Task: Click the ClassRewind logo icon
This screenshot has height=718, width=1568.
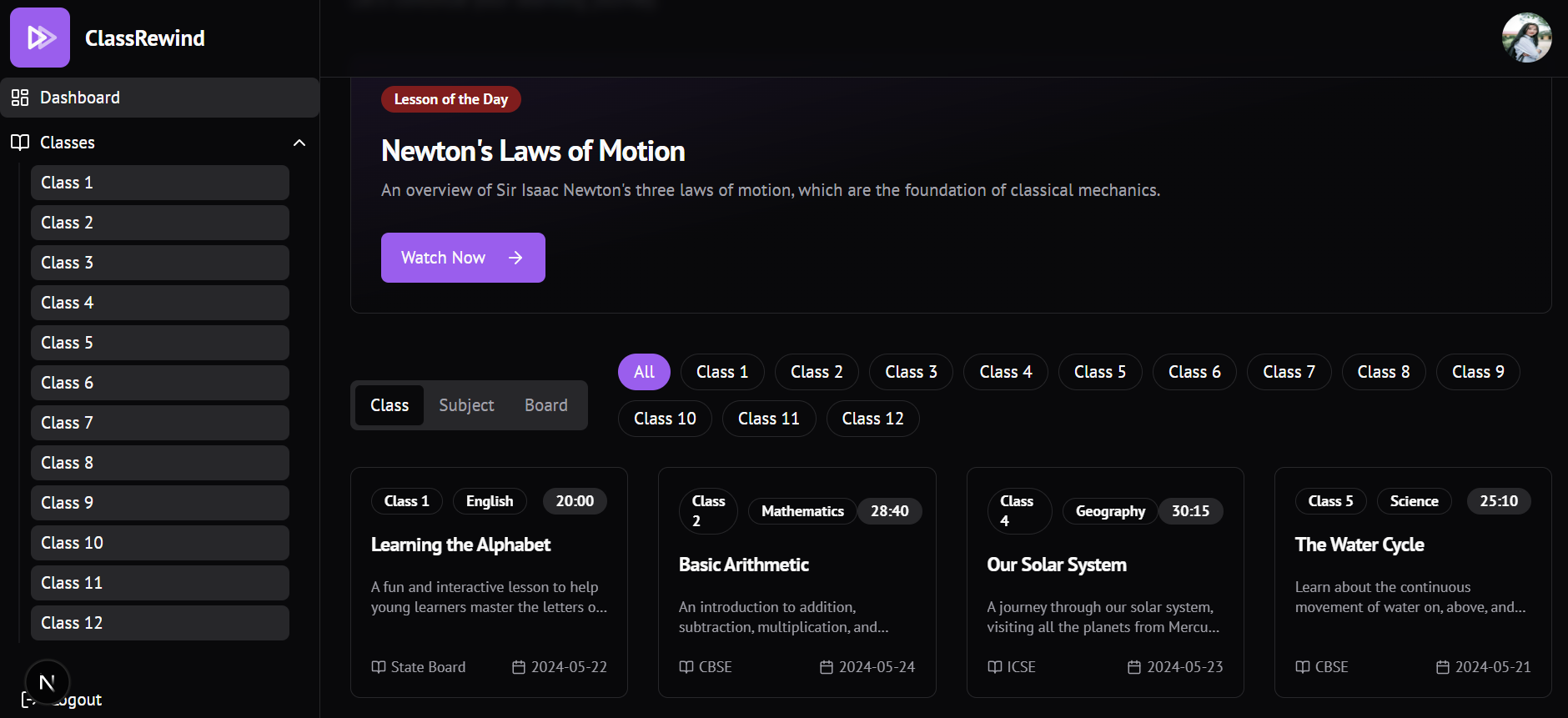Action: 40,38
